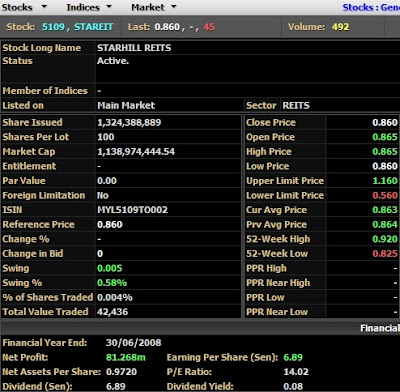Click Net Profit value 81.268m

(x=126, y=358)
